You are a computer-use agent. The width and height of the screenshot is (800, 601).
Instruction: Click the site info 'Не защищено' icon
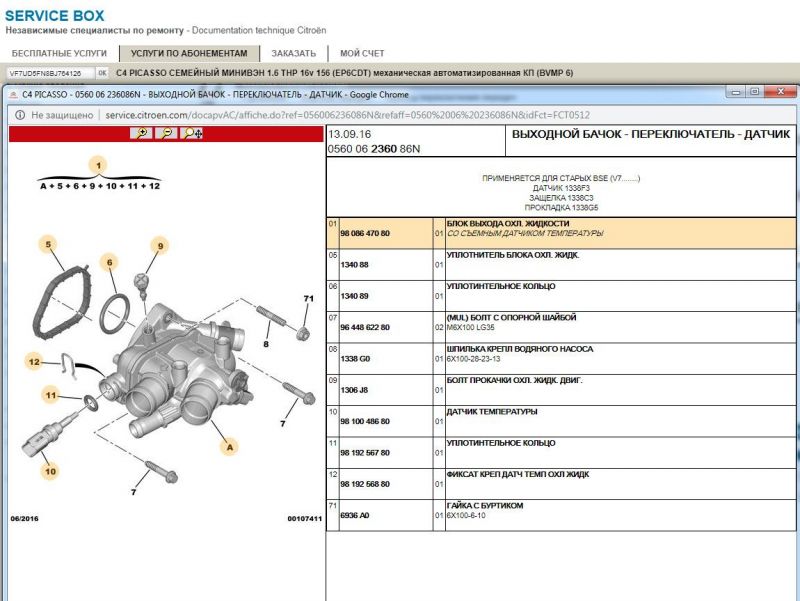click(x=21, y=115)
